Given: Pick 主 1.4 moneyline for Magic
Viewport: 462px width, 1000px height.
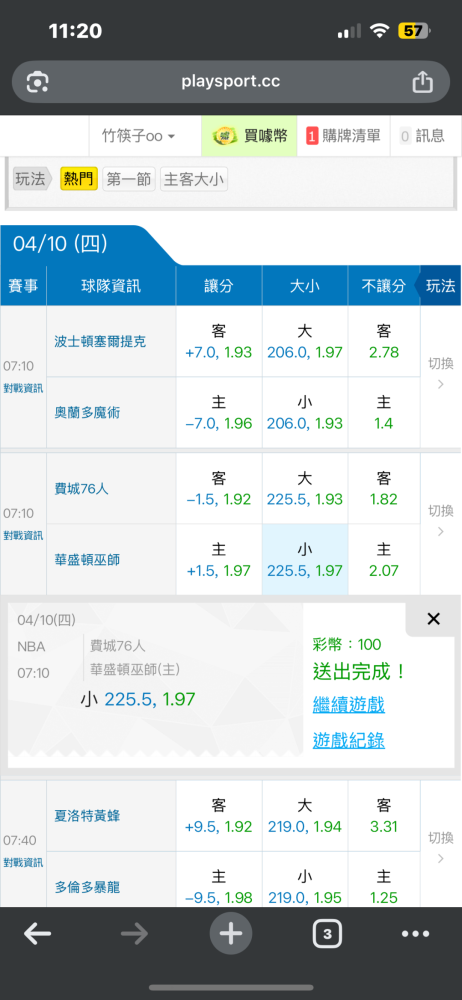Looking at the screenshot, I should (x=384, y=413).
